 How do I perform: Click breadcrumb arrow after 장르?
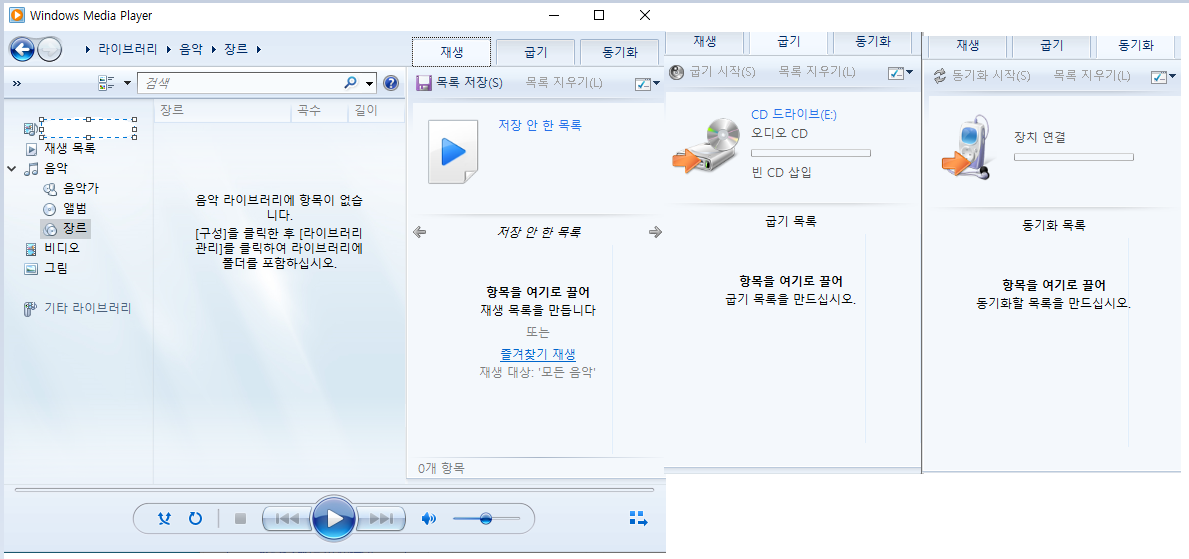259,50
